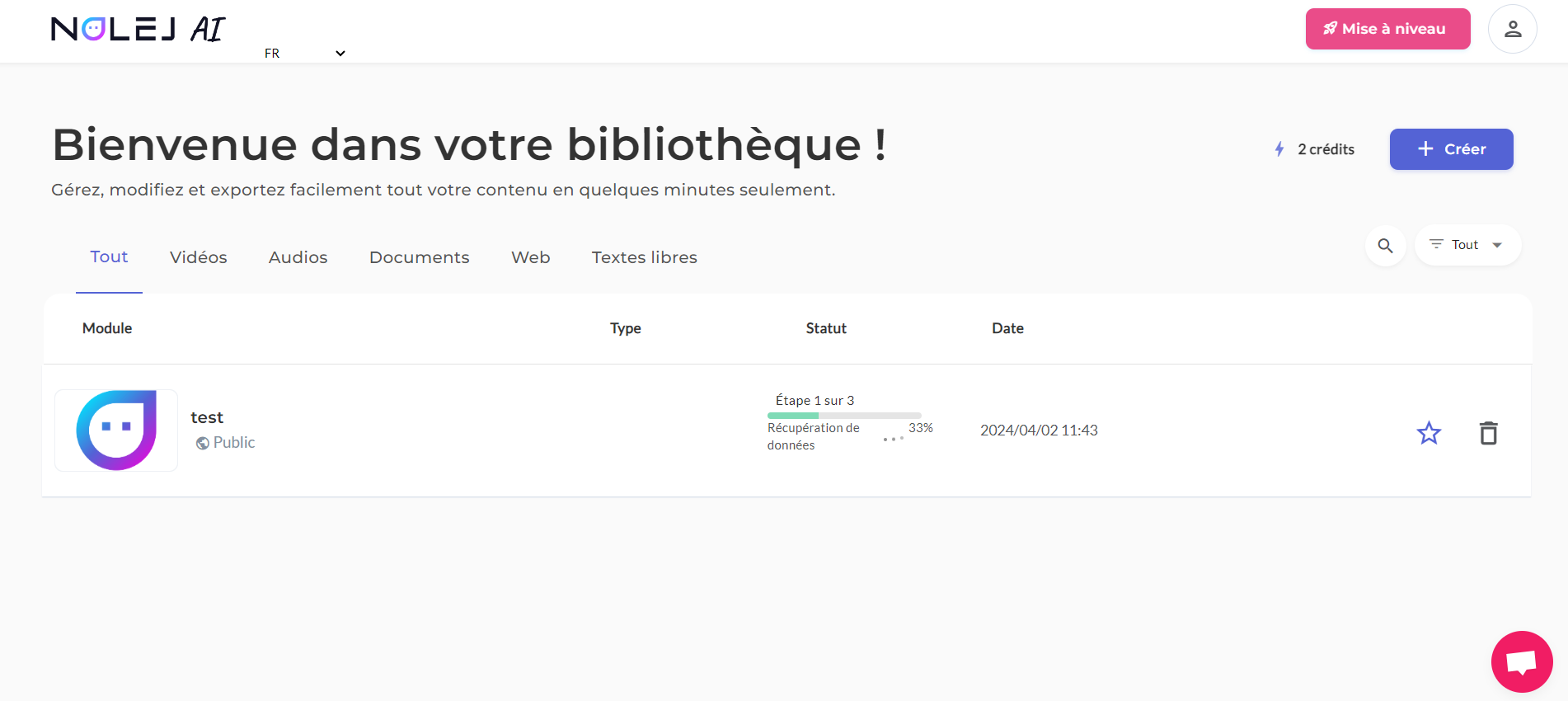The height and width of the screenshot is (701, 1568).
Task: Click the Créer button
Action: point(1451,149)
